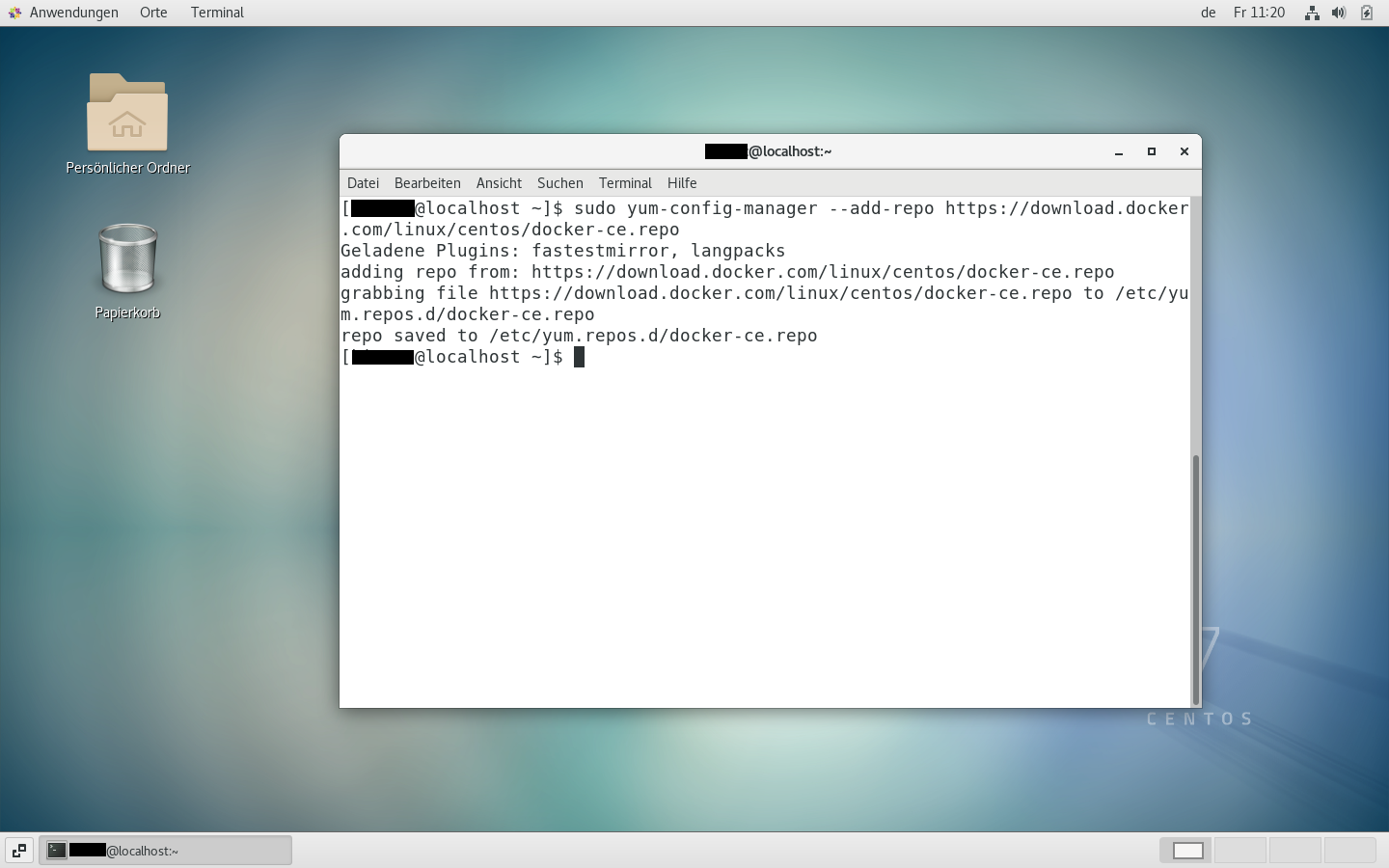Switch to the second workspace in pager
1389x868 pixels.
click(1239, 850)
